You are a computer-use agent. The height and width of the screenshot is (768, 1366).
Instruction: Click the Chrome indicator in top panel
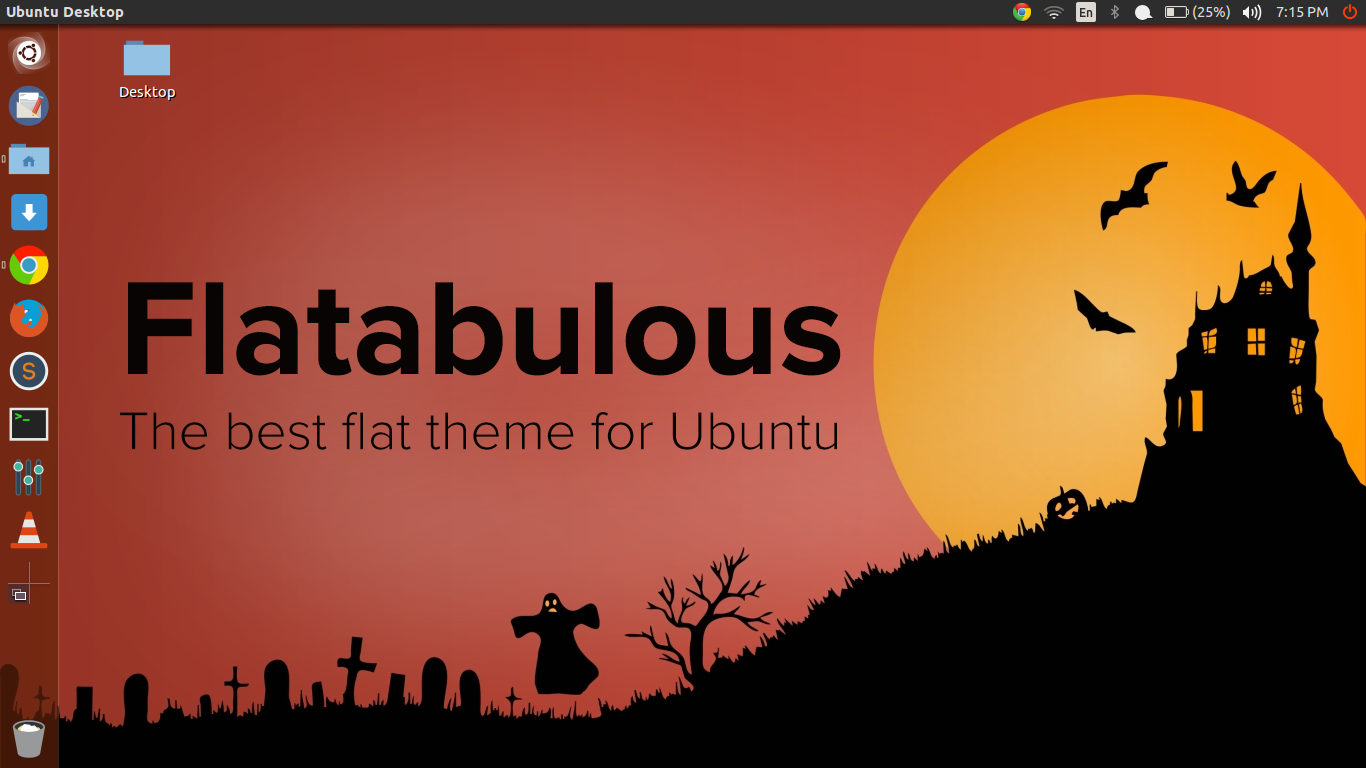click(1022, 12)
